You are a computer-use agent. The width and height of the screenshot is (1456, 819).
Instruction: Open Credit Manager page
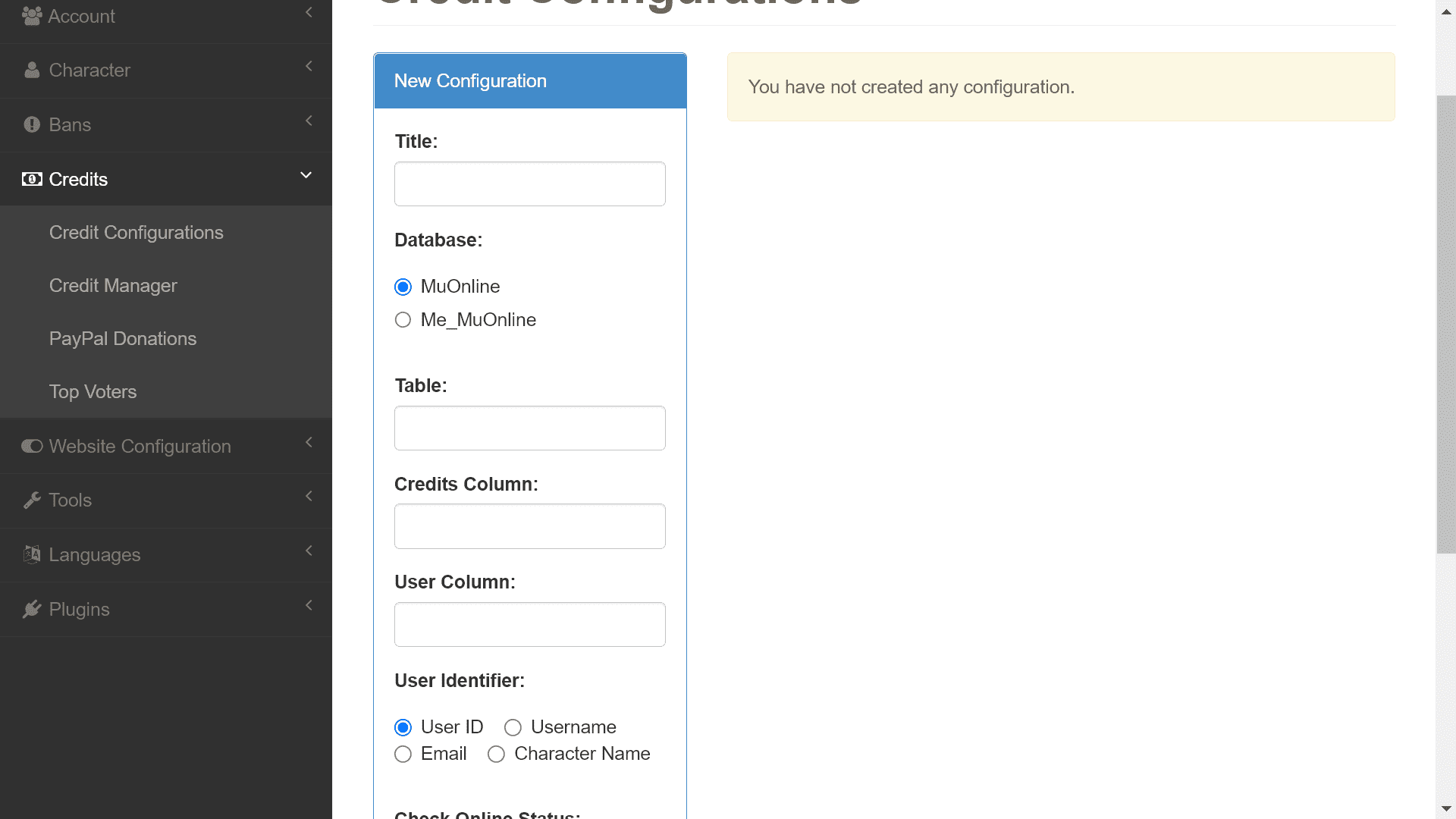(113, 285)
